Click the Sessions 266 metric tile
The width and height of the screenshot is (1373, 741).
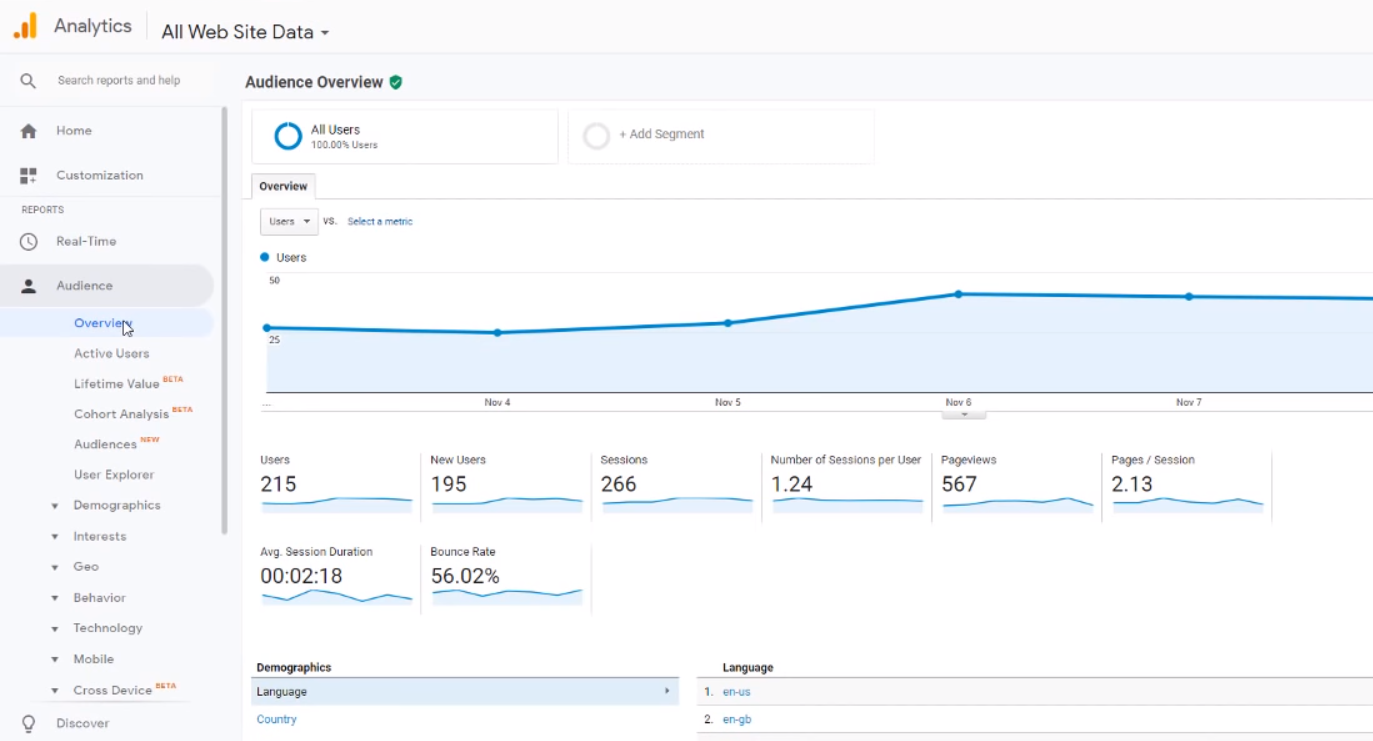[676, 486]
